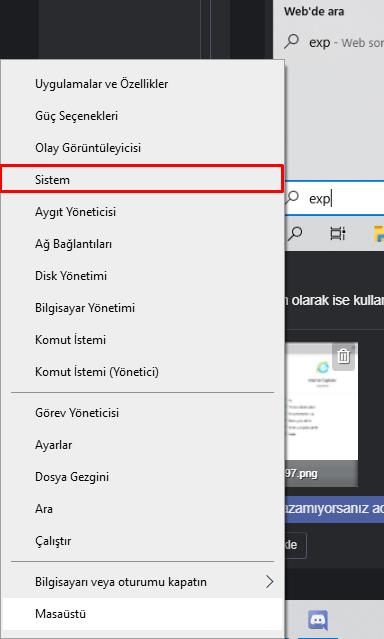Screen dimensions: 384x639
Task: Open Ayarlar from the menu
Action: [x=142, y=445]
